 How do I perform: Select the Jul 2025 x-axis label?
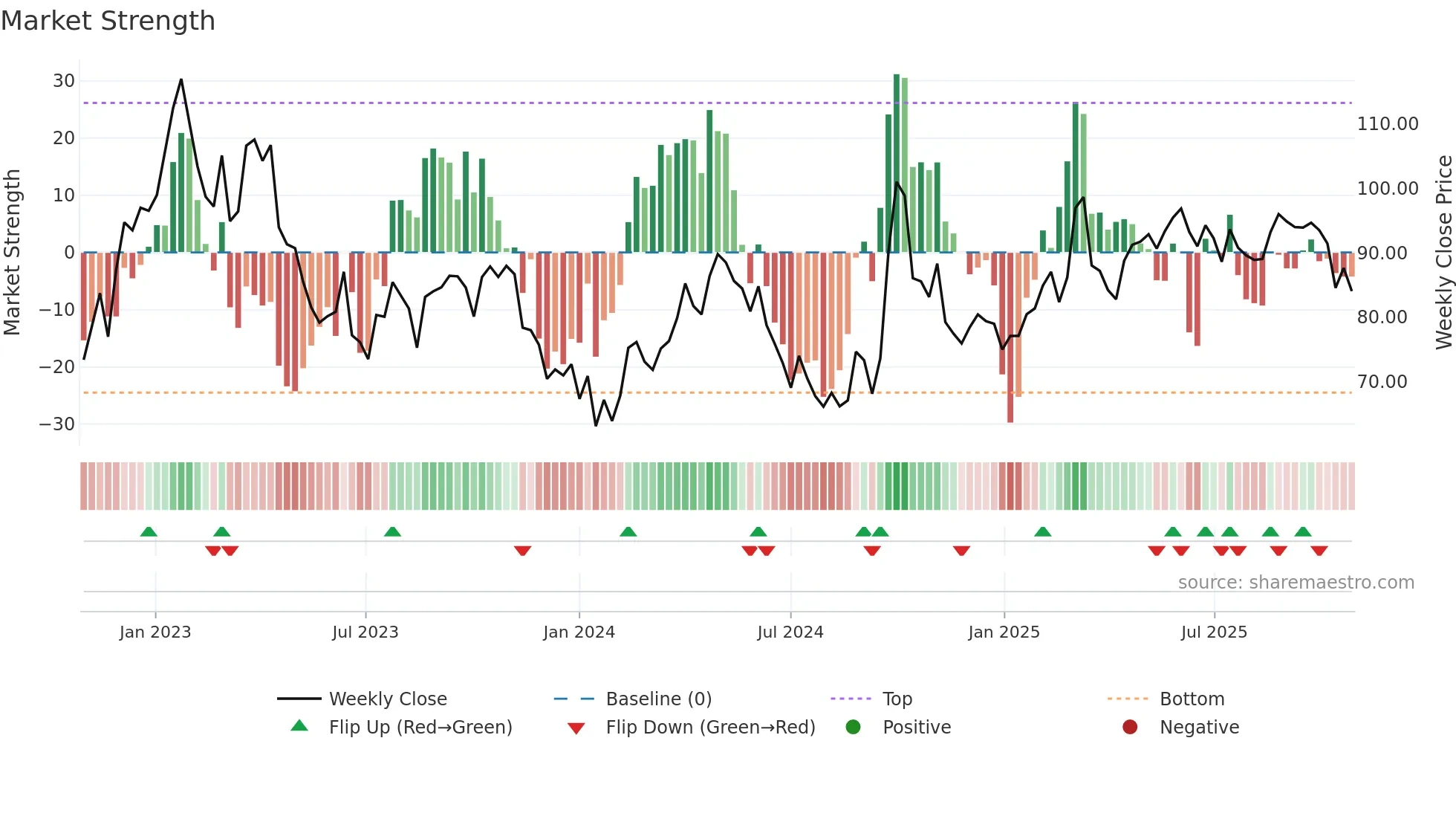tap(1214, 632)
